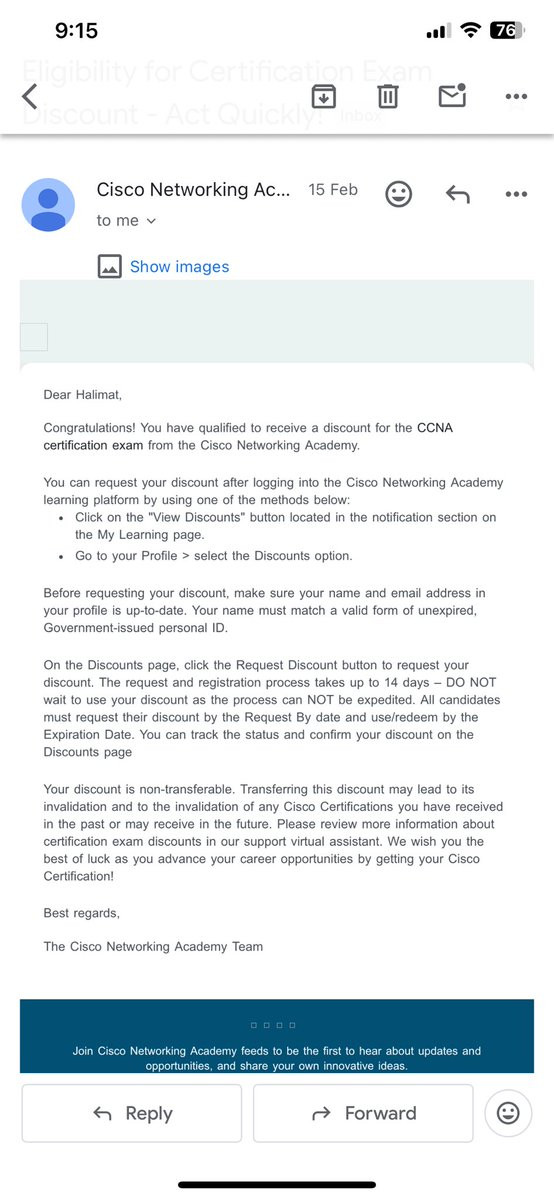Tap the image placeholder icon beside Show images
The image size is (554, 1199).
coord(109,267)
